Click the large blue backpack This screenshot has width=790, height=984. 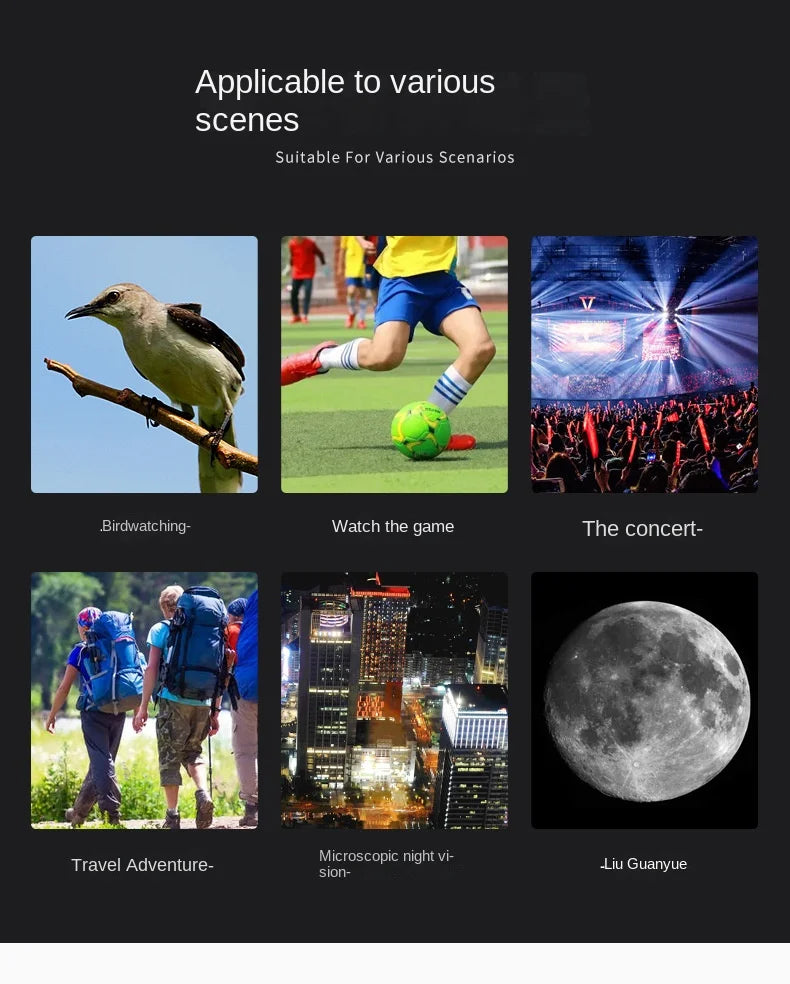(x=196, y=643)
